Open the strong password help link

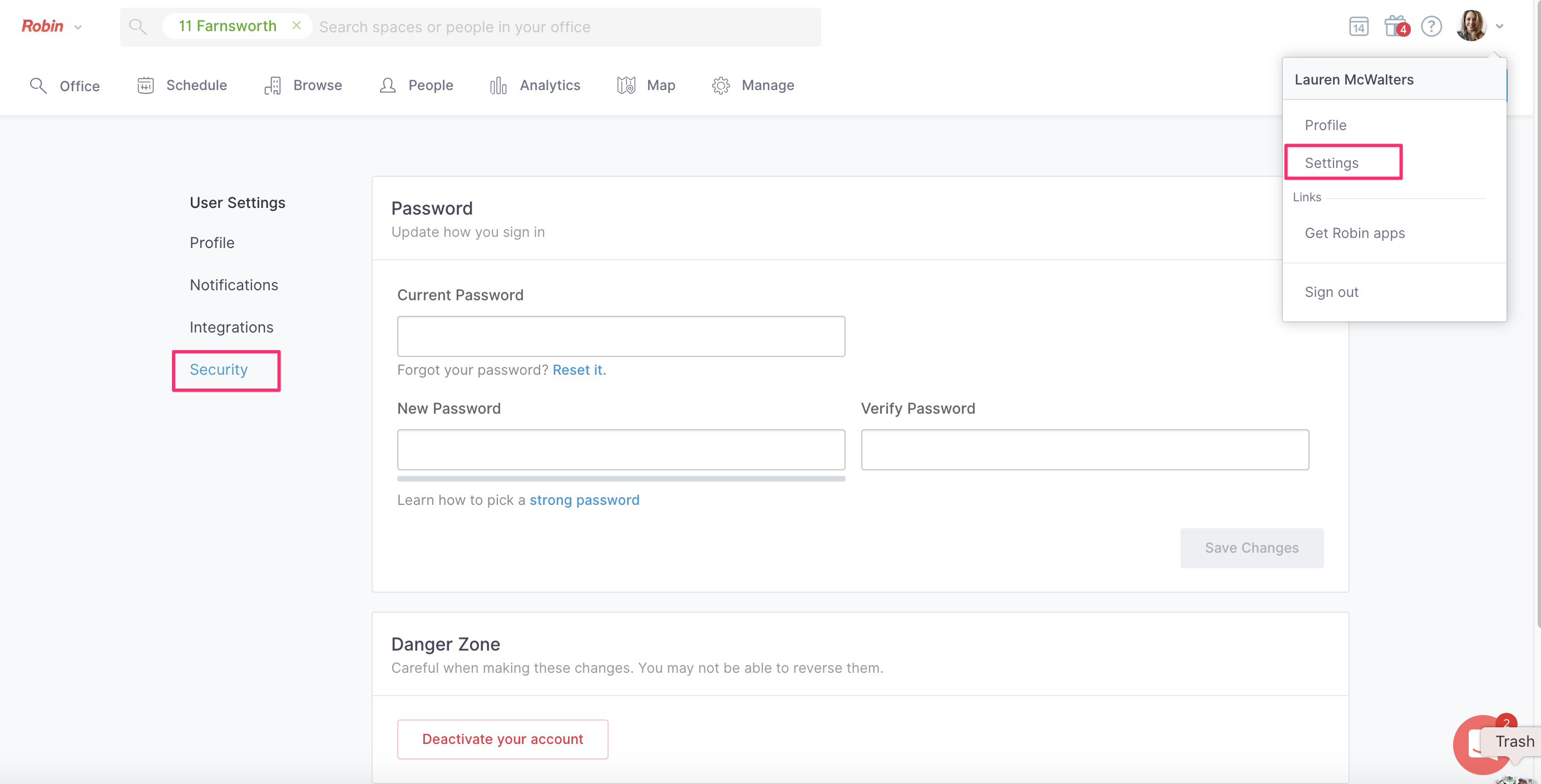[584, 500]
